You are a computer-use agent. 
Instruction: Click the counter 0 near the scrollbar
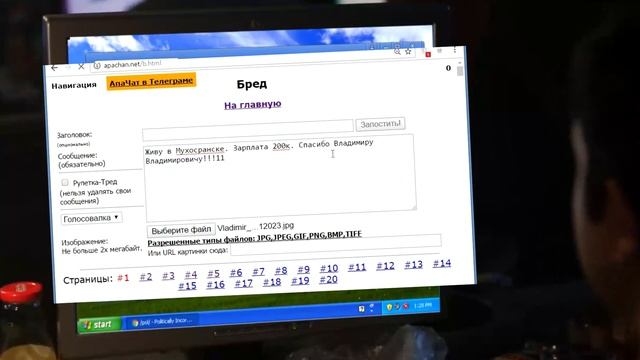point(449,68)
